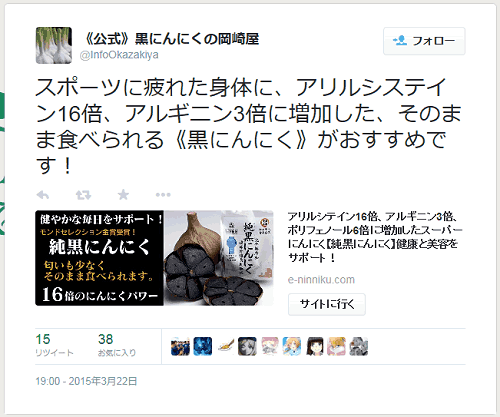This screenshot has height=417, width=500.
Task: Click the @InfoOkazakiya username handle
Action: (x=119, y=55)
